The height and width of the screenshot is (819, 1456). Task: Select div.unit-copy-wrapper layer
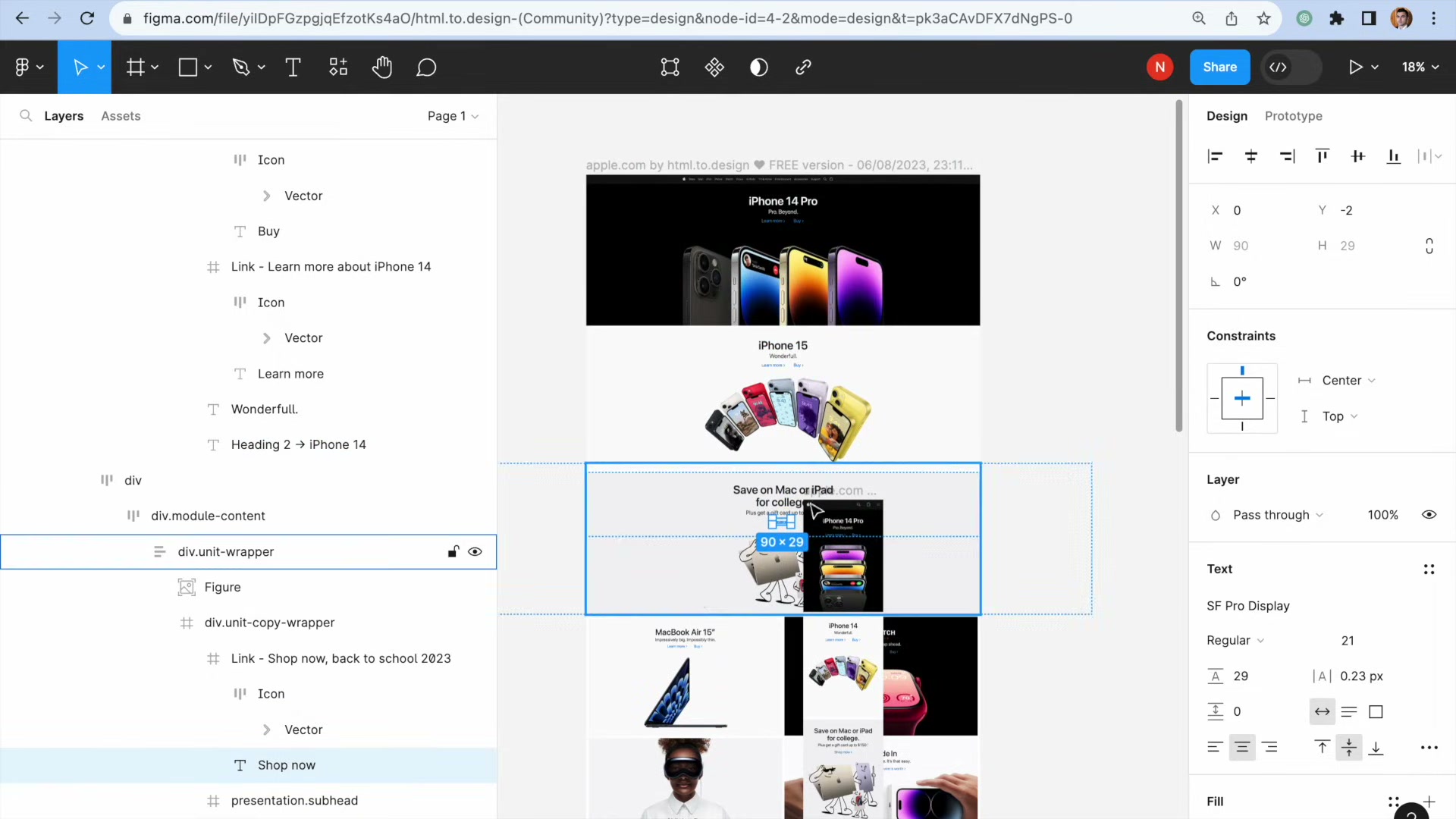click(249, 623)
